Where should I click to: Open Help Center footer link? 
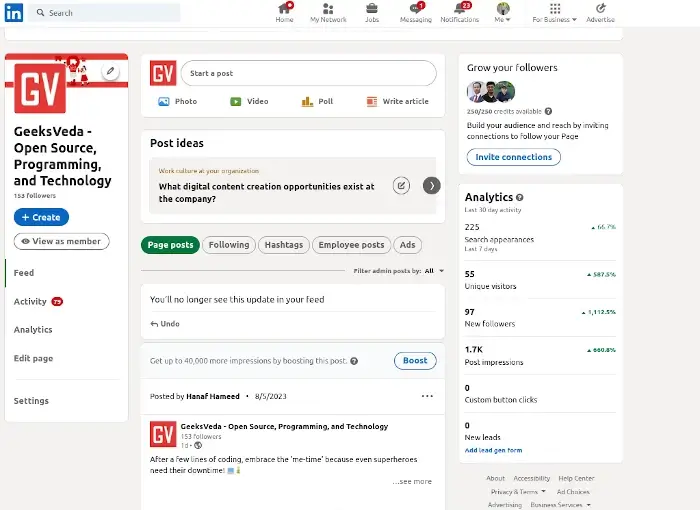tap(576, 478)
